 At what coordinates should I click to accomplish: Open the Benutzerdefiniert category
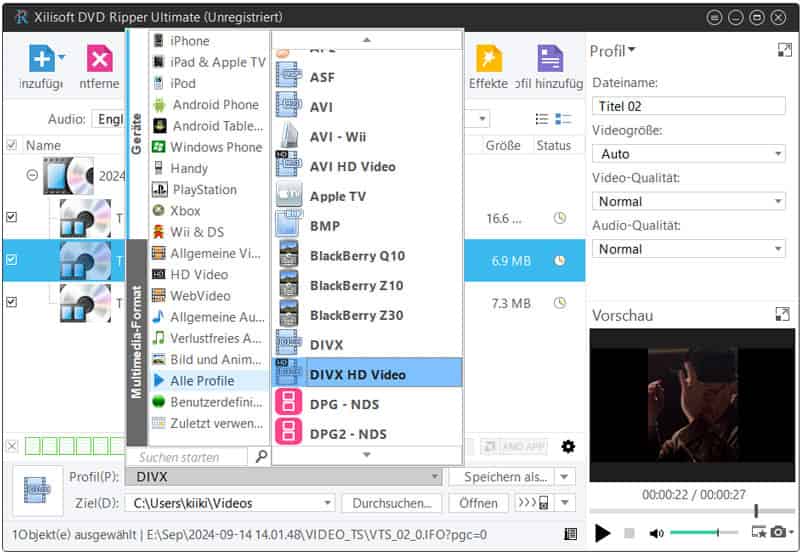pos(209,402)
